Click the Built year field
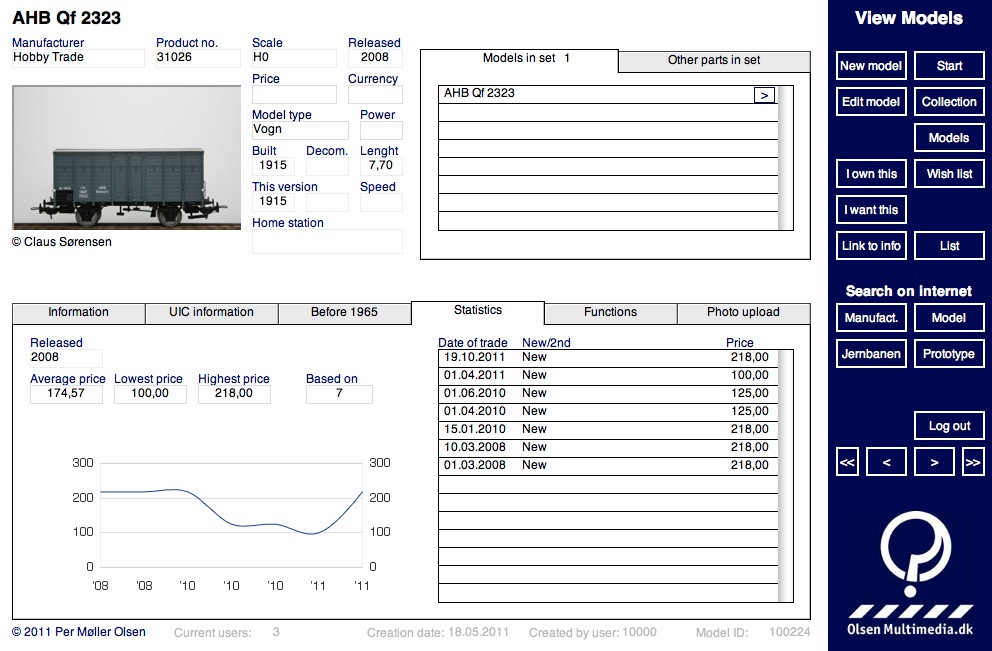 273,166
